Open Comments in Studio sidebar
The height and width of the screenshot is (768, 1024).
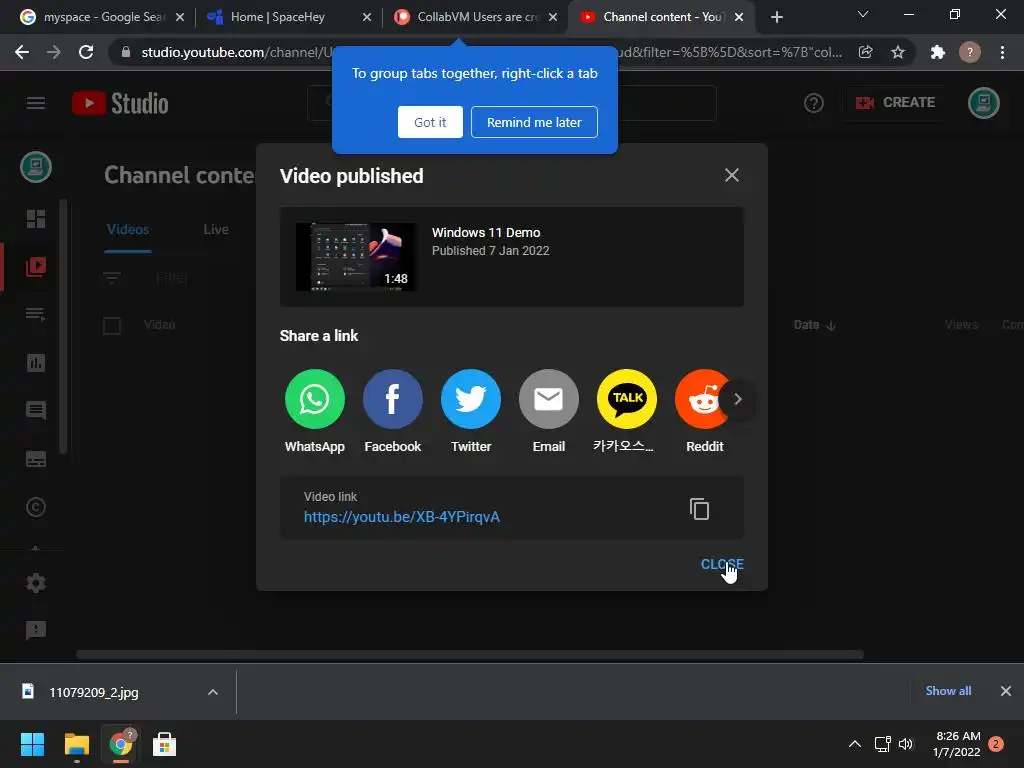[x=36, y=411]
